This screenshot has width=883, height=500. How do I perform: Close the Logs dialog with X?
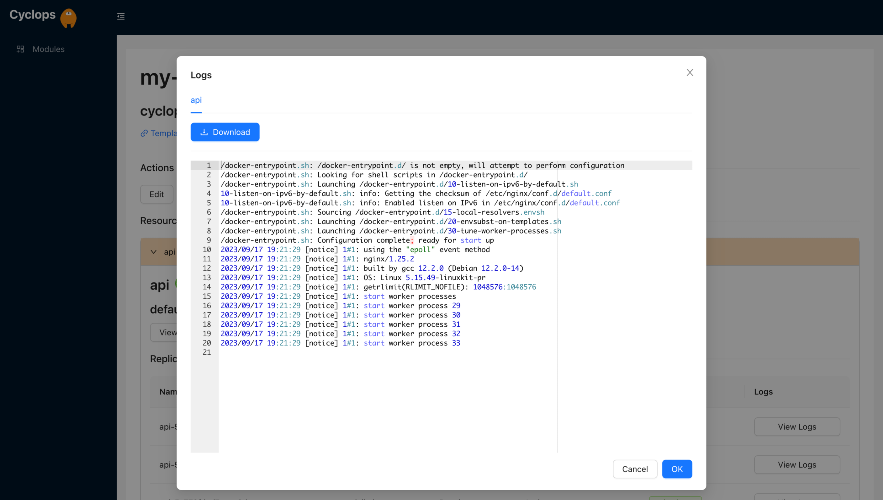[690, 73]
